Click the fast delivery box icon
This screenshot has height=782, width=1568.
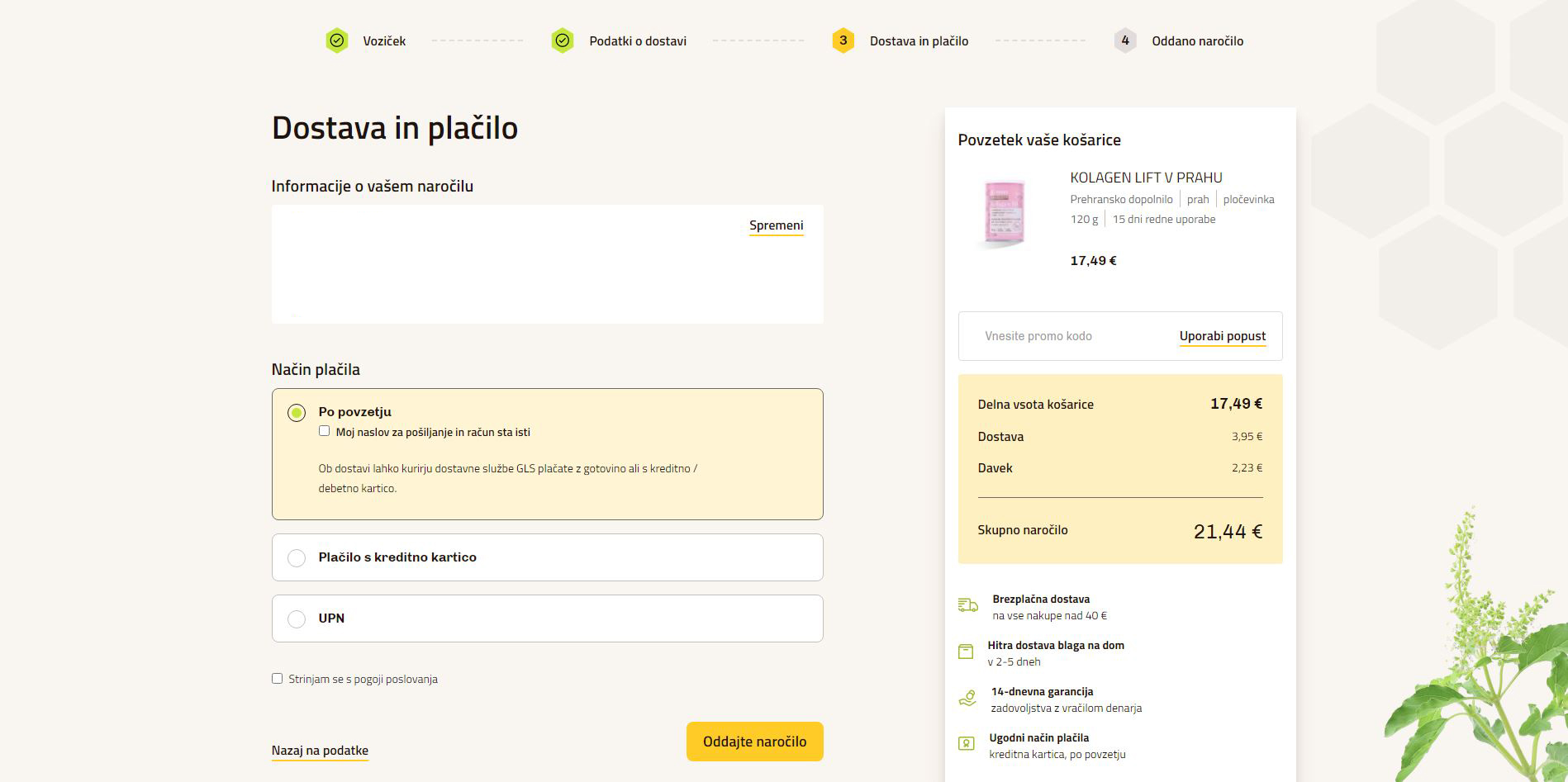[x=966, y=652]
